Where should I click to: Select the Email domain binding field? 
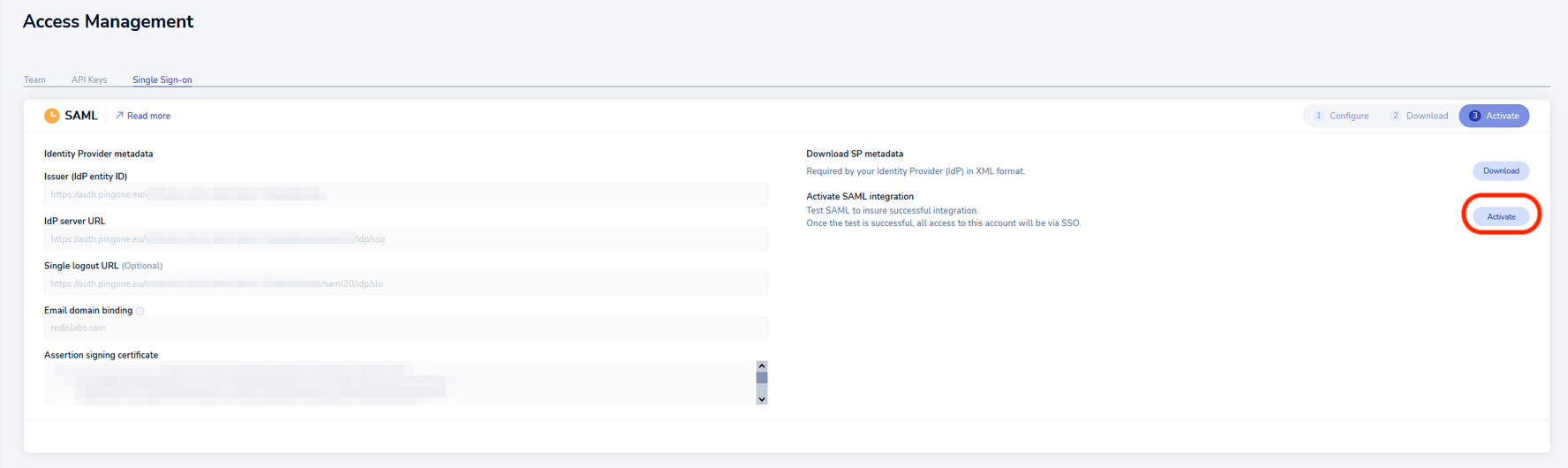tap(405, 328)
